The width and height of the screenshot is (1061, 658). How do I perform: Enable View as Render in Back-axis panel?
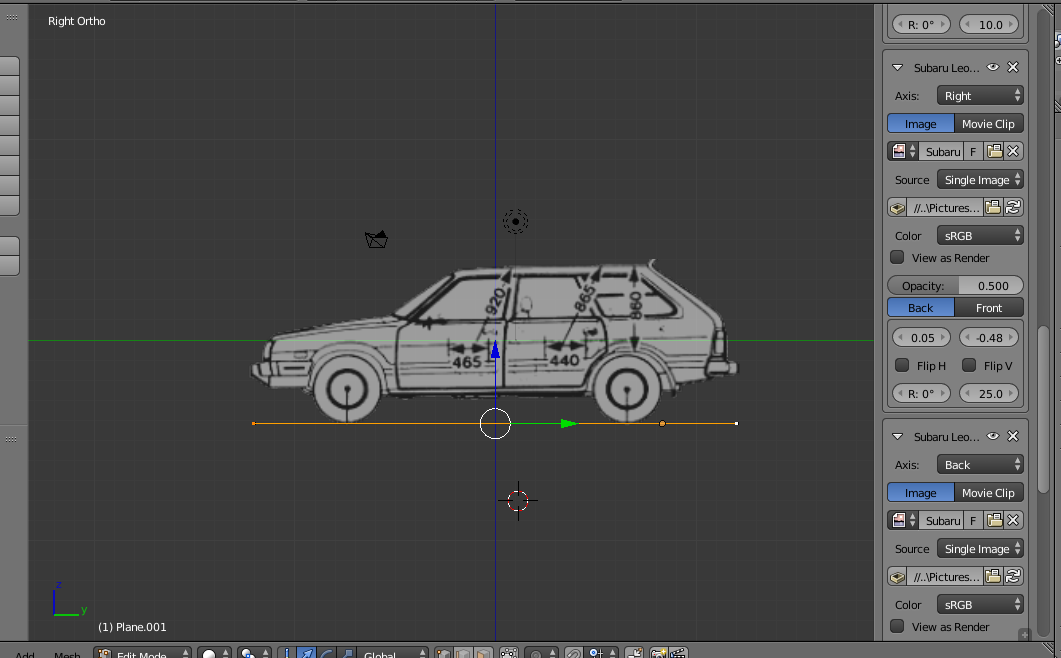[897, 626]
